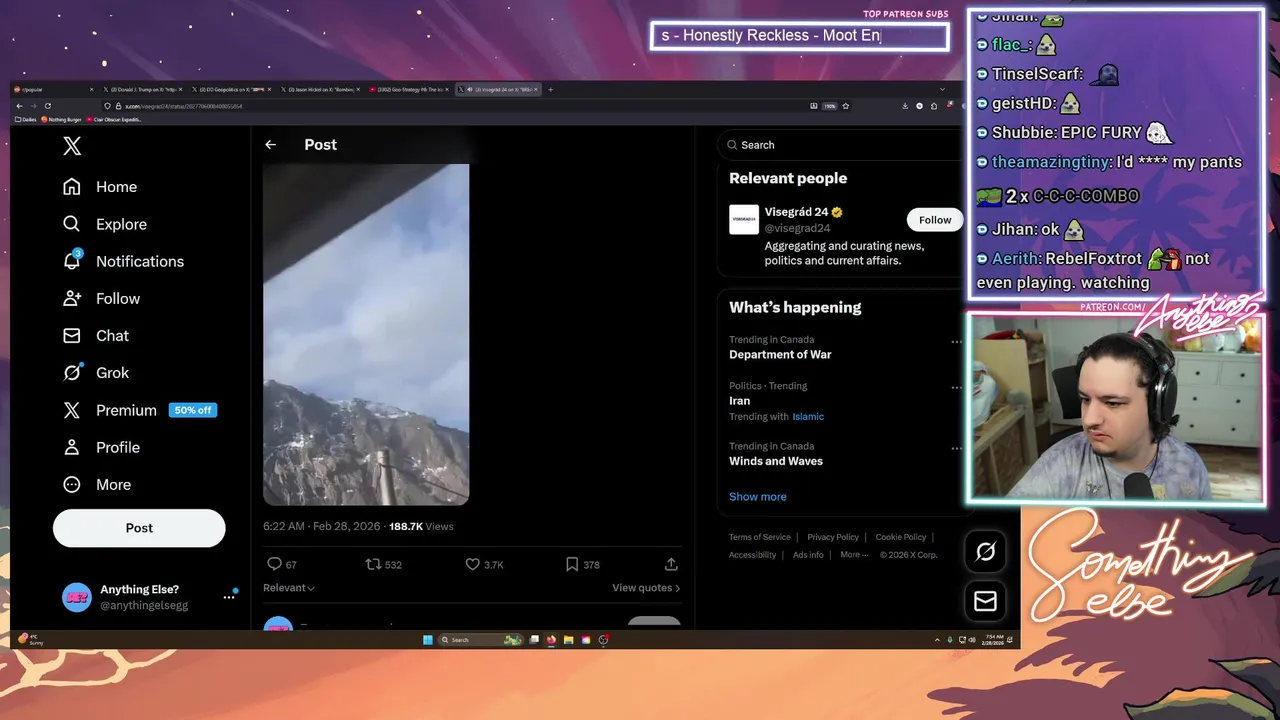This screenshot has height=720, width=1280.
Task: Open the Accessibility footer link
Action: point(752,555)
